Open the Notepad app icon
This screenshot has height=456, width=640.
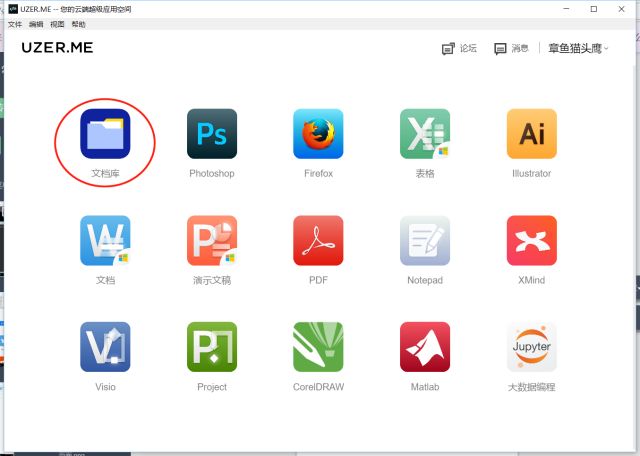click(x=425, y=240)
